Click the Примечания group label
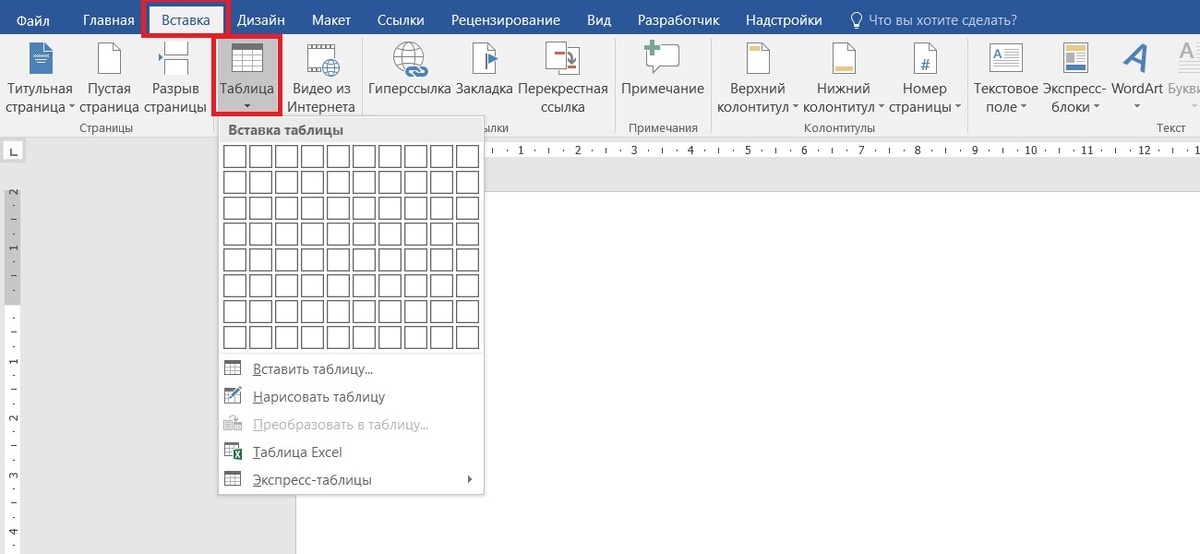 click(662, 128)
